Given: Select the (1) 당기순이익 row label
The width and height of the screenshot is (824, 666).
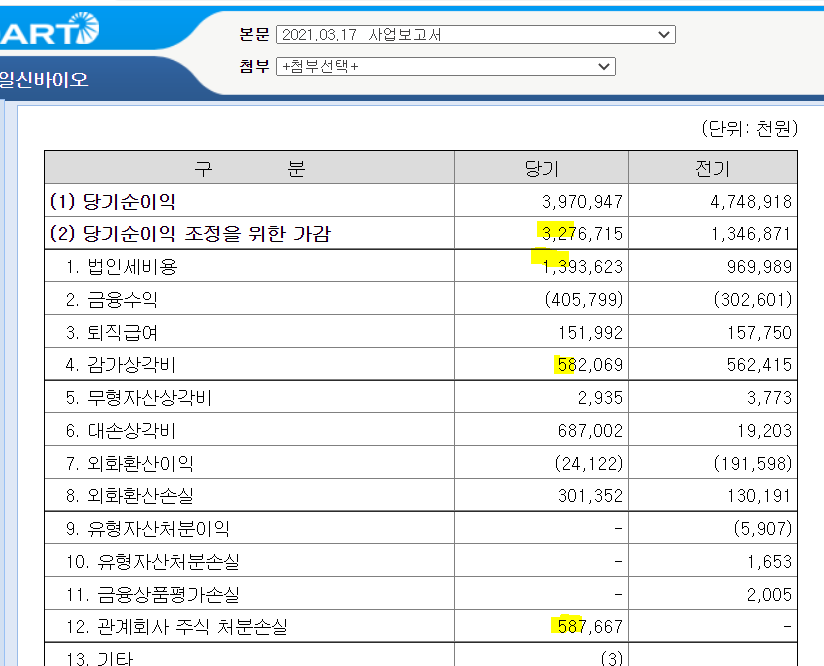Looking at the screenshot, I should point(112,201).
